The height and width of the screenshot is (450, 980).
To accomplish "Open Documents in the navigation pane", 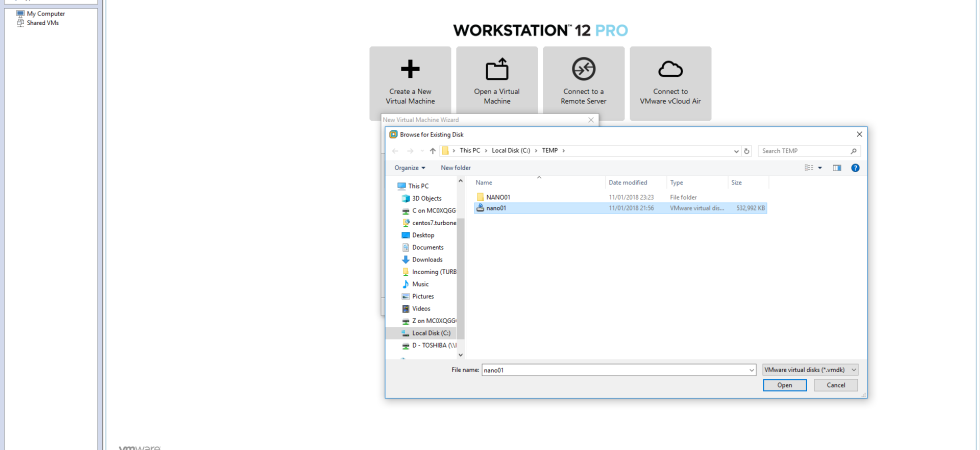I will point(422,248).
